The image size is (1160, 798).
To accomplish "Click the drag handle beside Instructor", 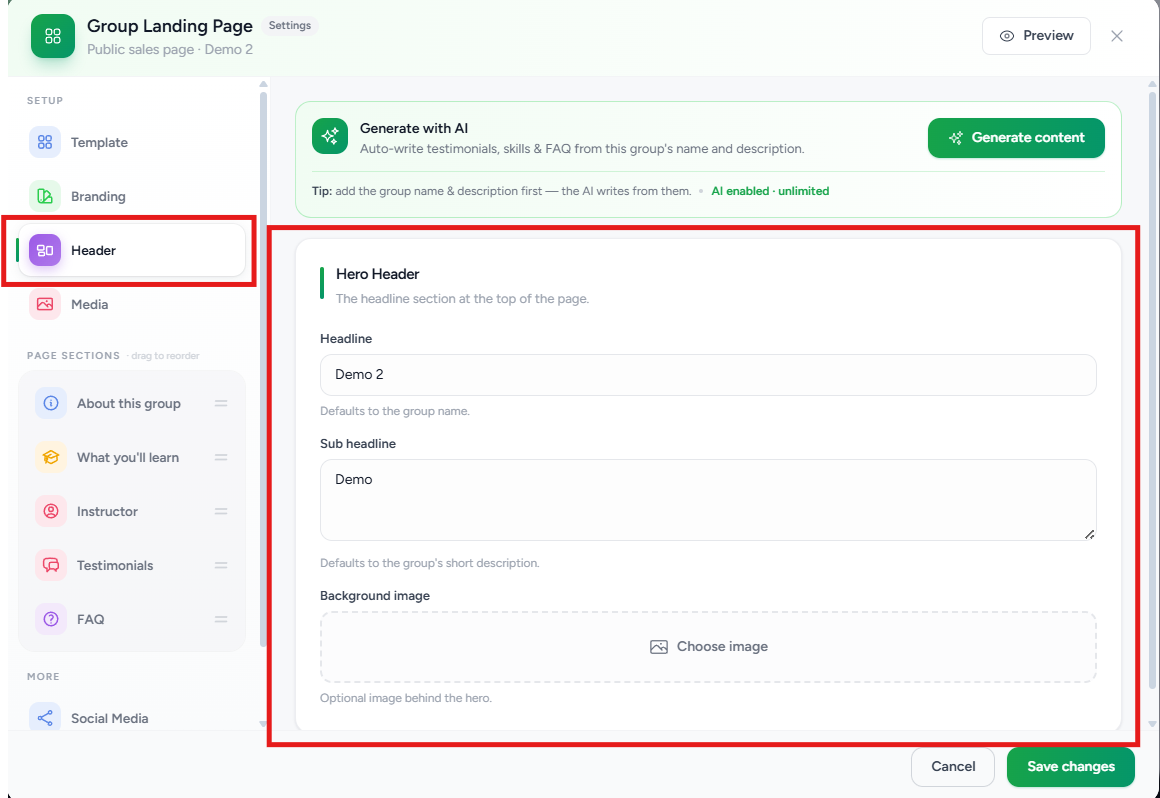I will pyautogui.click(x=220, y=512).
